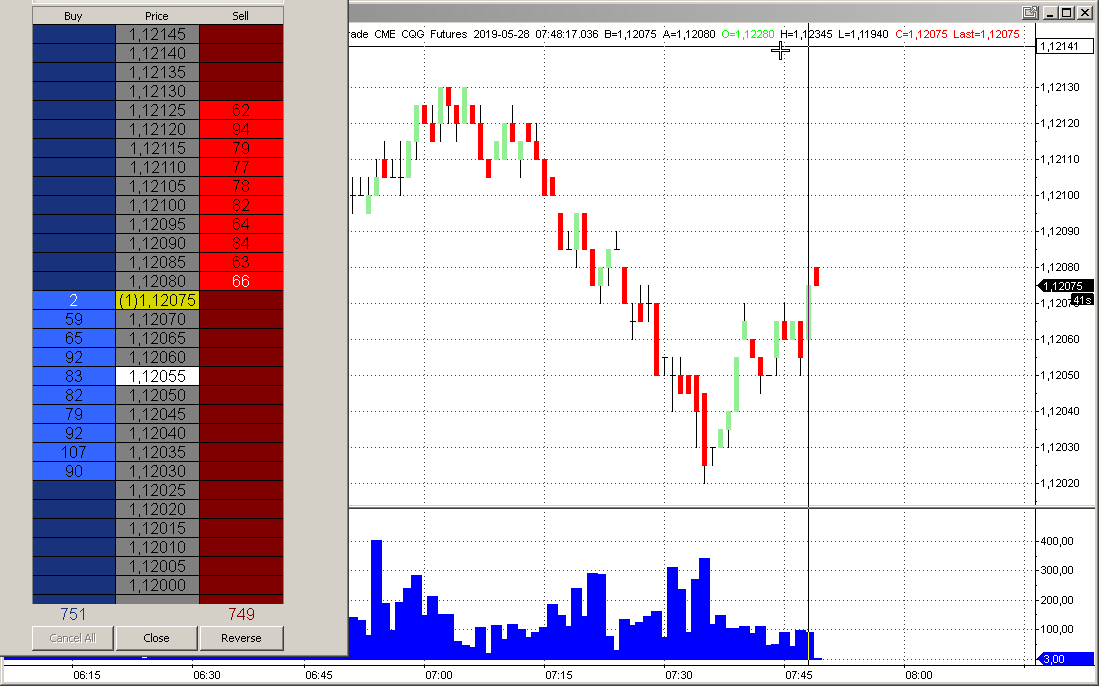Viewport: 1099px width, 686px height.
Task: Click the 07:30 label on time axis
Action: (678, 675)
